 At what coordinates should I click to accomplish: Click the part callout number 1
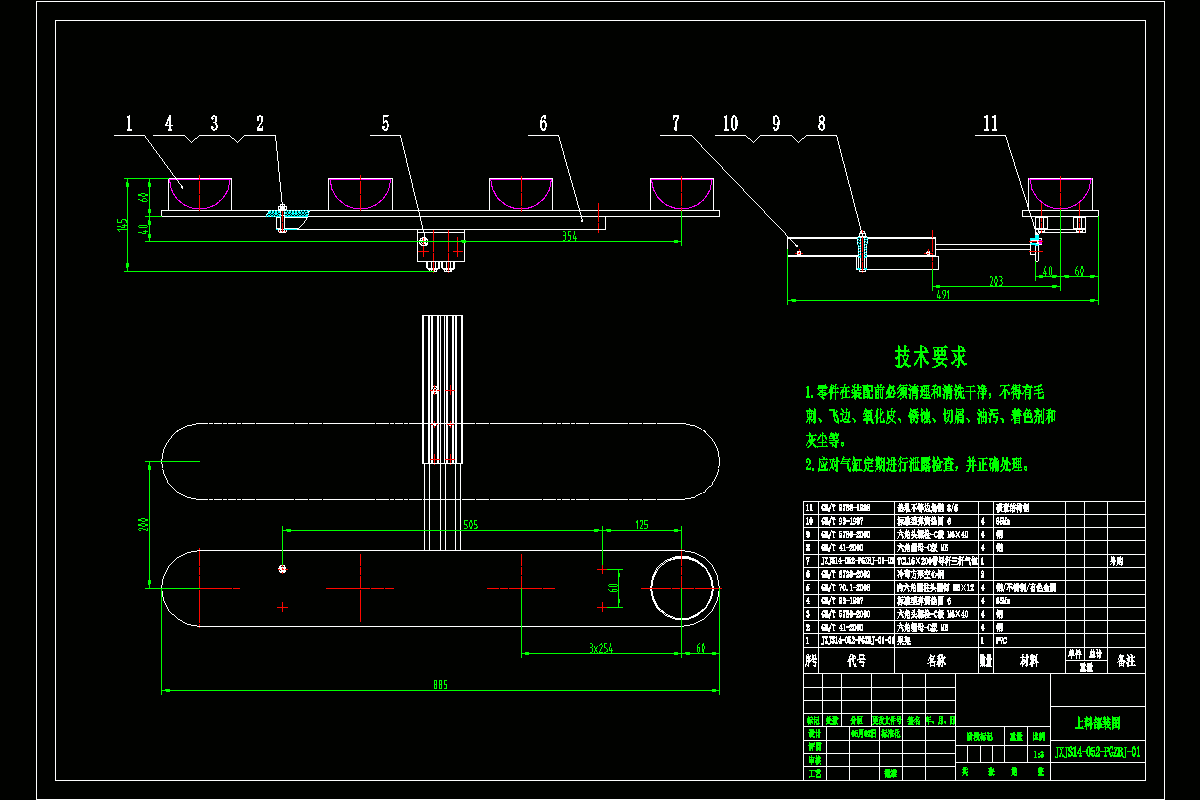[x=129, y=124]
